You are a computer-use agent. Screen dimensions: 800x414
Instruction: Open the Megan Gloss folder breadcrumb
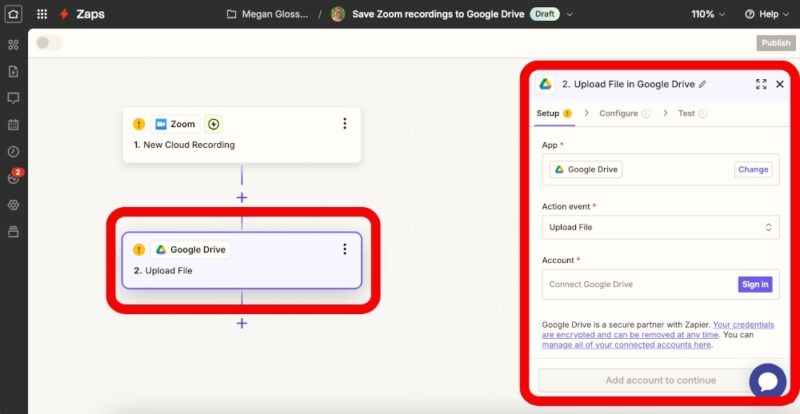click(x=268, y=14)
